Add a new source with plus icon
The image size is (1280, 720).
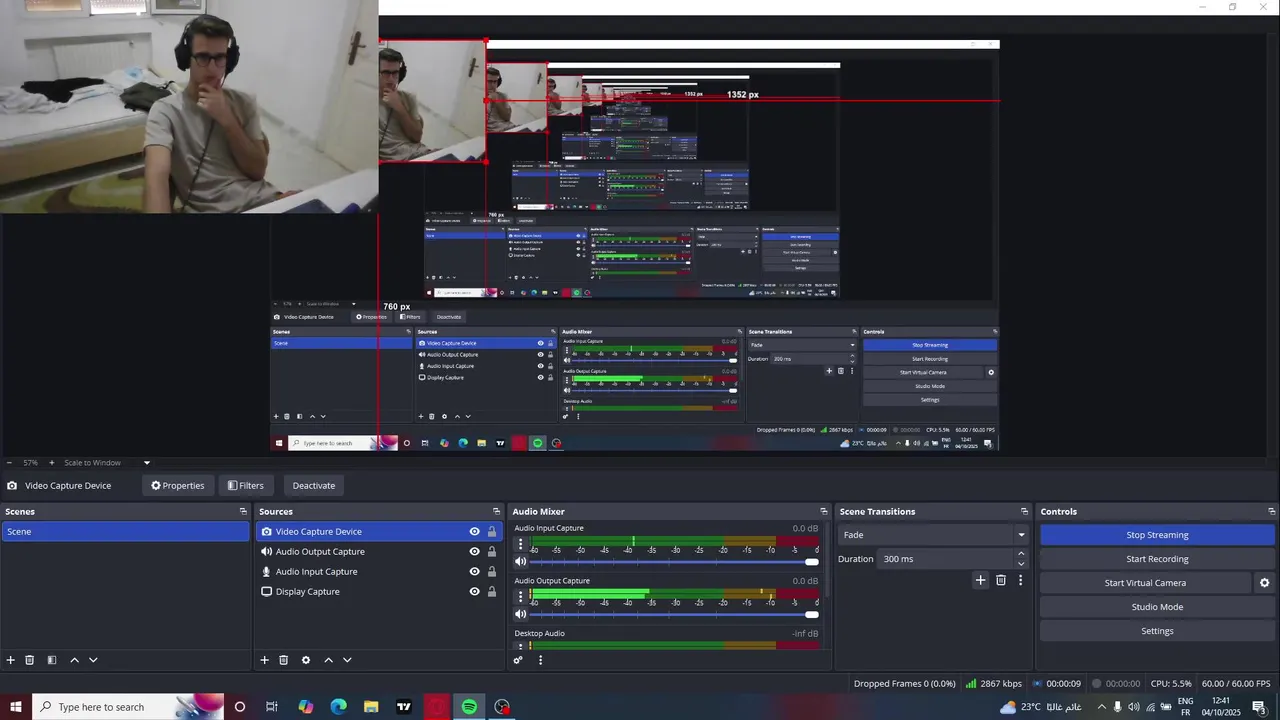click(x=265, y=660)
